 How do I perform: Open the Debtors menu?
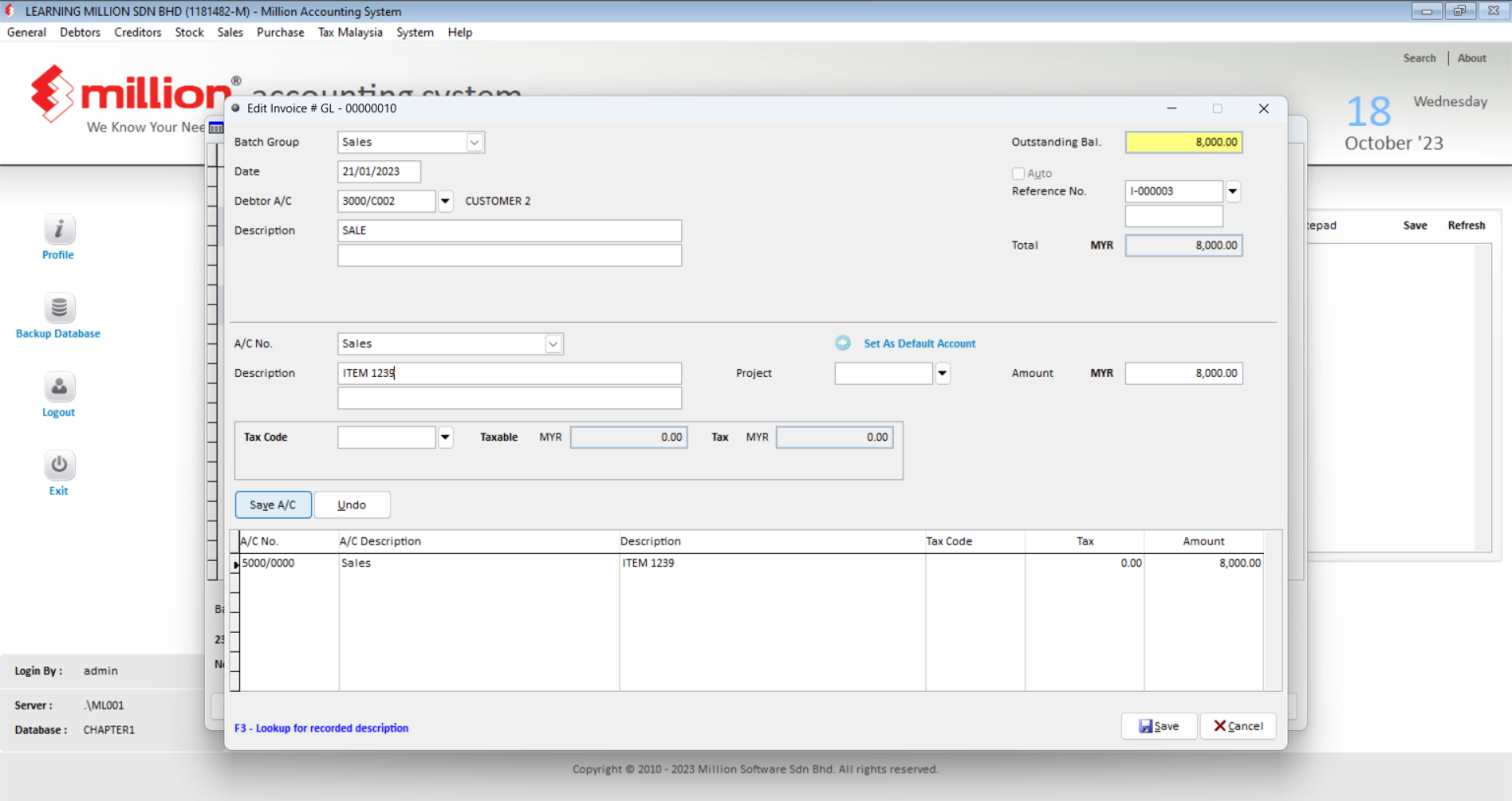click(x=80, y=32)
